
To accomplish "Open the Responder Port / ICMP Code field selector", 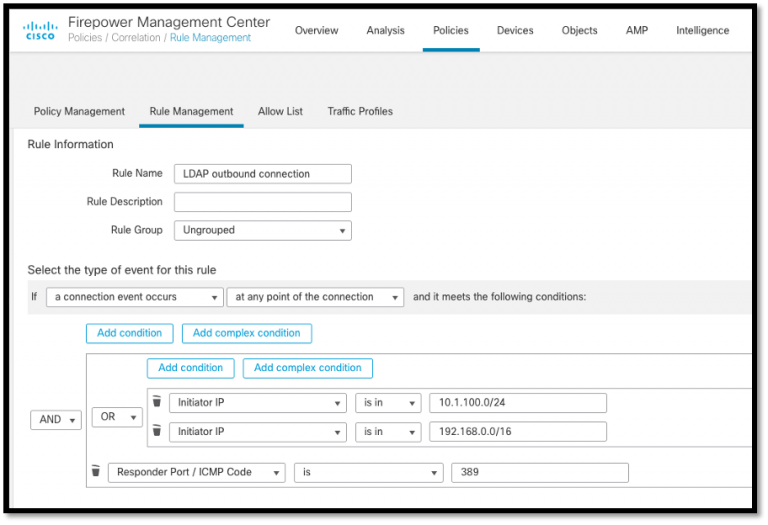I will [196, 472].
